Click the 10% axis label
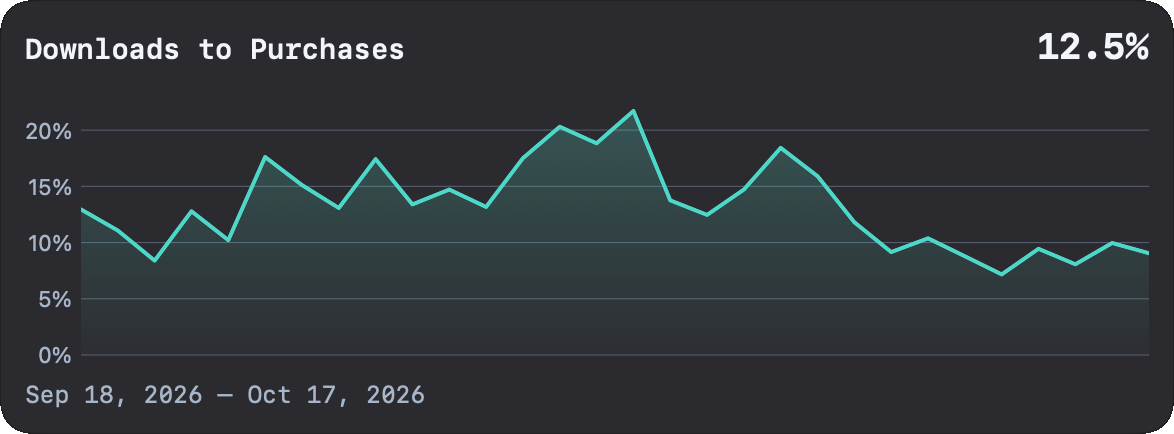 click(x=49, y=243)
